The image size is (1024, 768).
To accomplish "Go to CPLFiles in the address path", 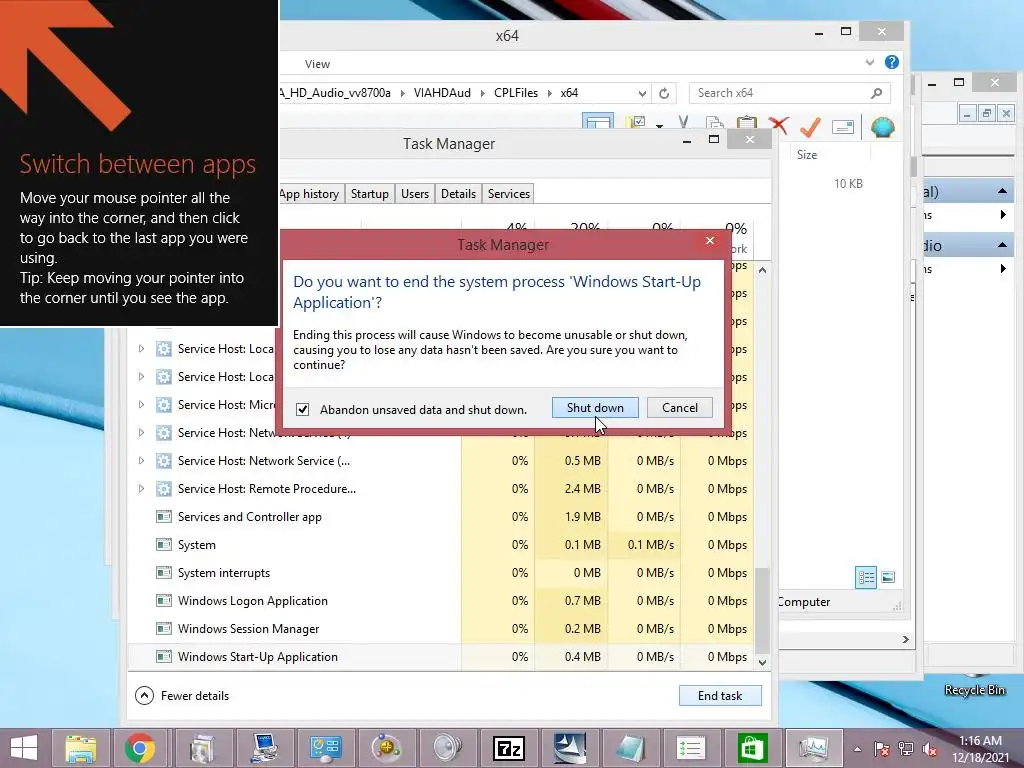I will (516, 93).
